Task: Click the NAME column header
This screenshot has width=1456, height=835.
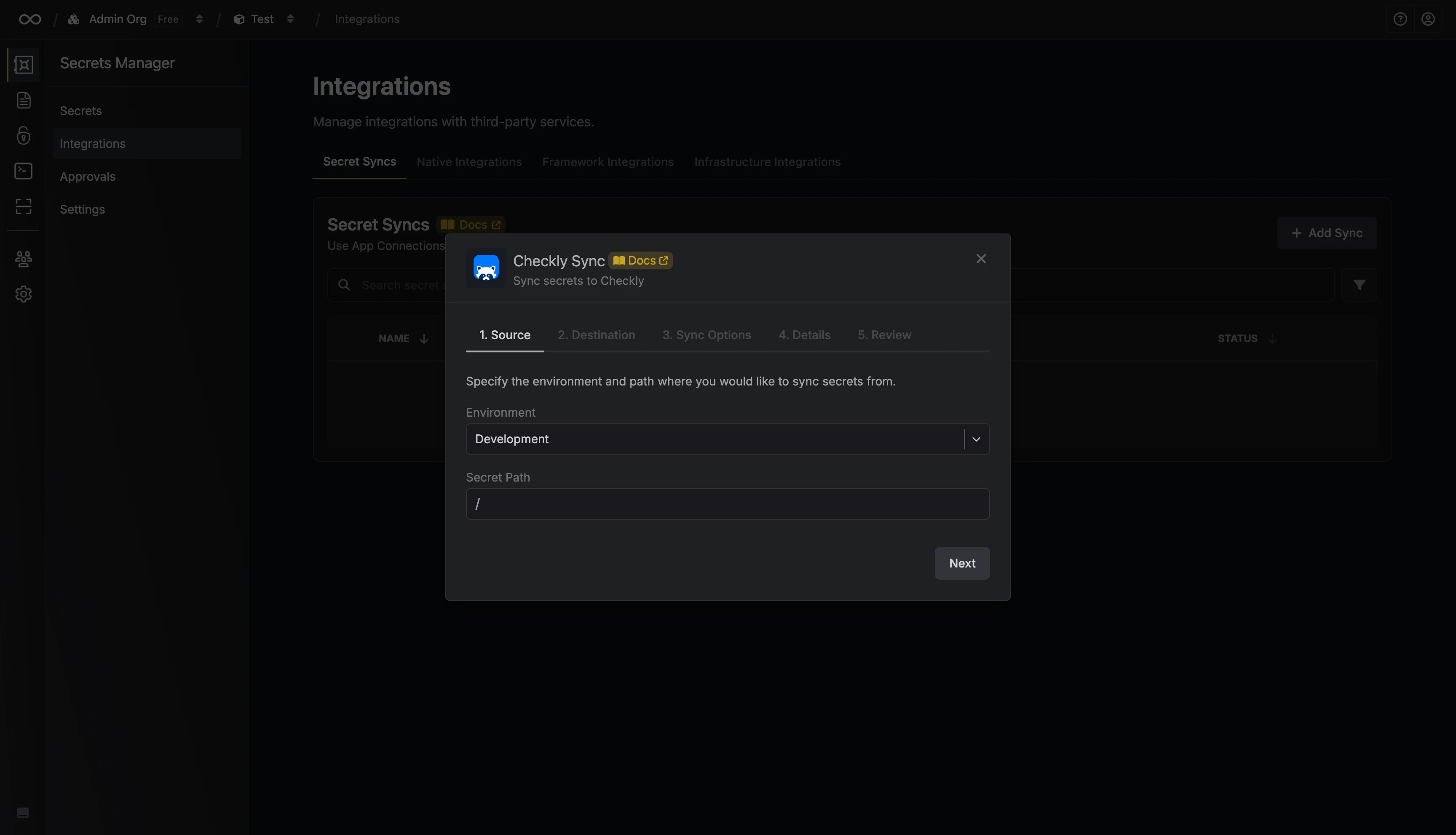Action: [x=394, y=339]
